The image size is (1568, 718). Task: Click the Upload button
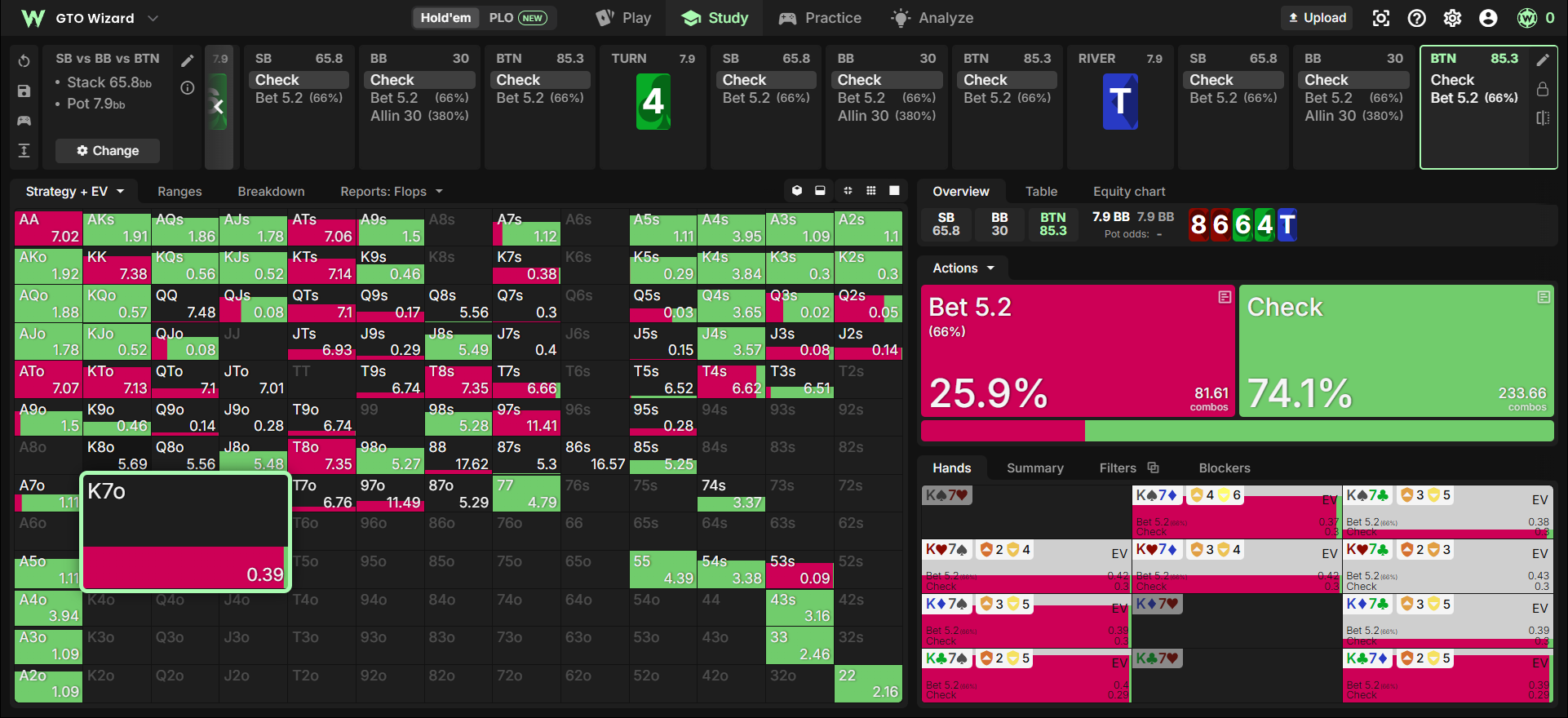1318,18
